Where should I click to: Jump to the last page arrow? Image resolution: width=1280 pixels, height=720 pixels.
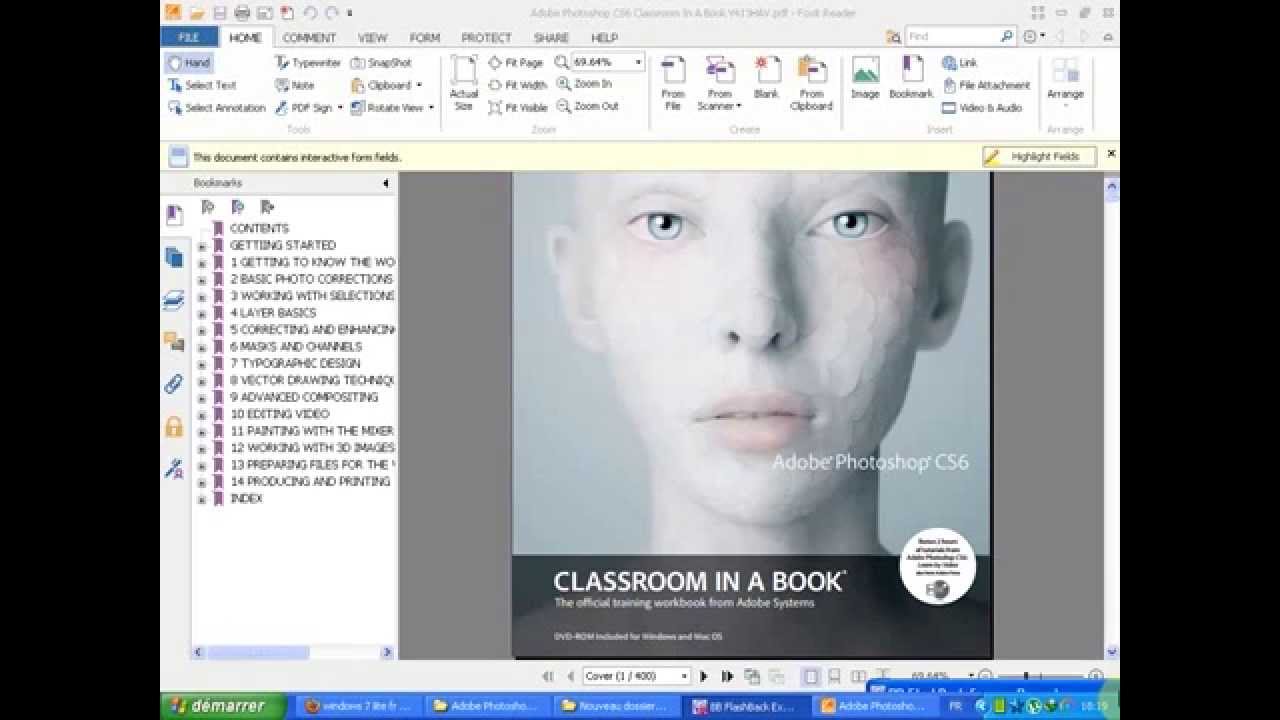click(x=727, y=677)
